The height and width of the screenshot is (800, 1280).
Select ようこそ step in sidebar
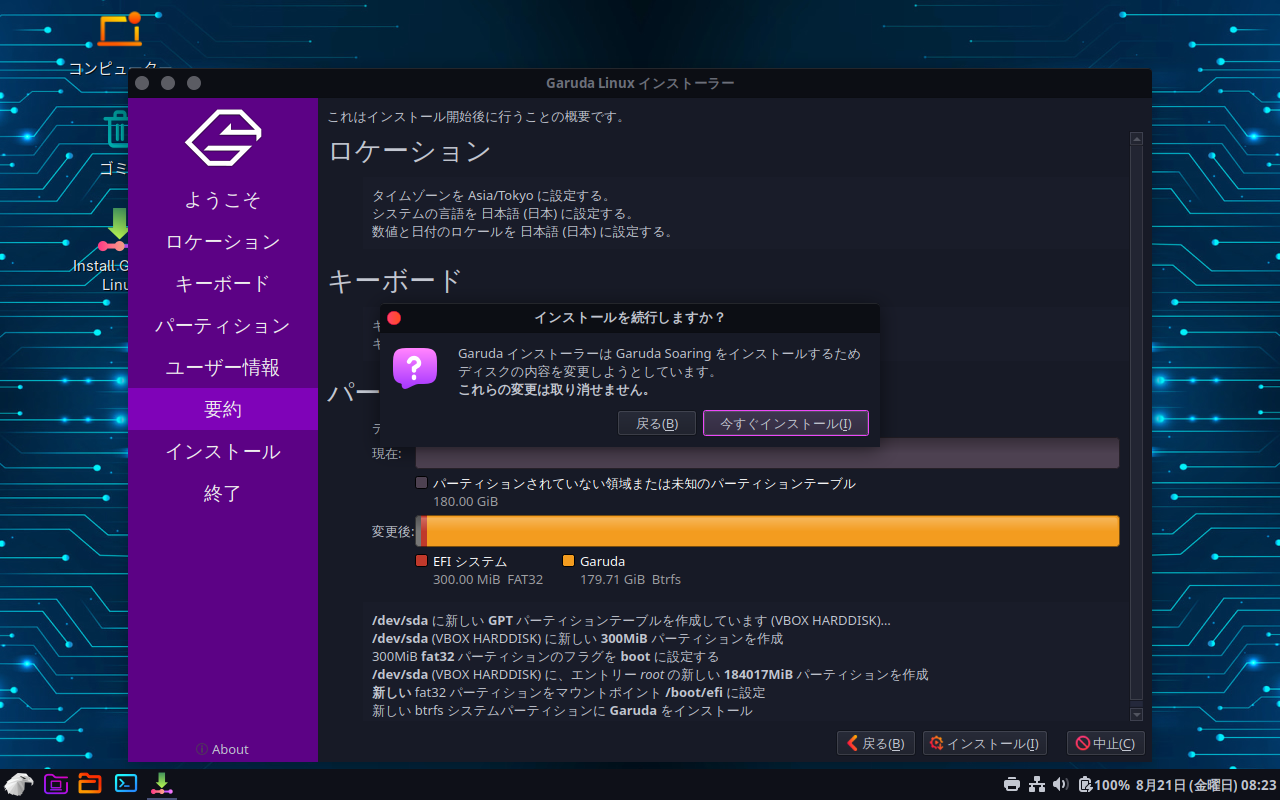(x=223, y=200)
